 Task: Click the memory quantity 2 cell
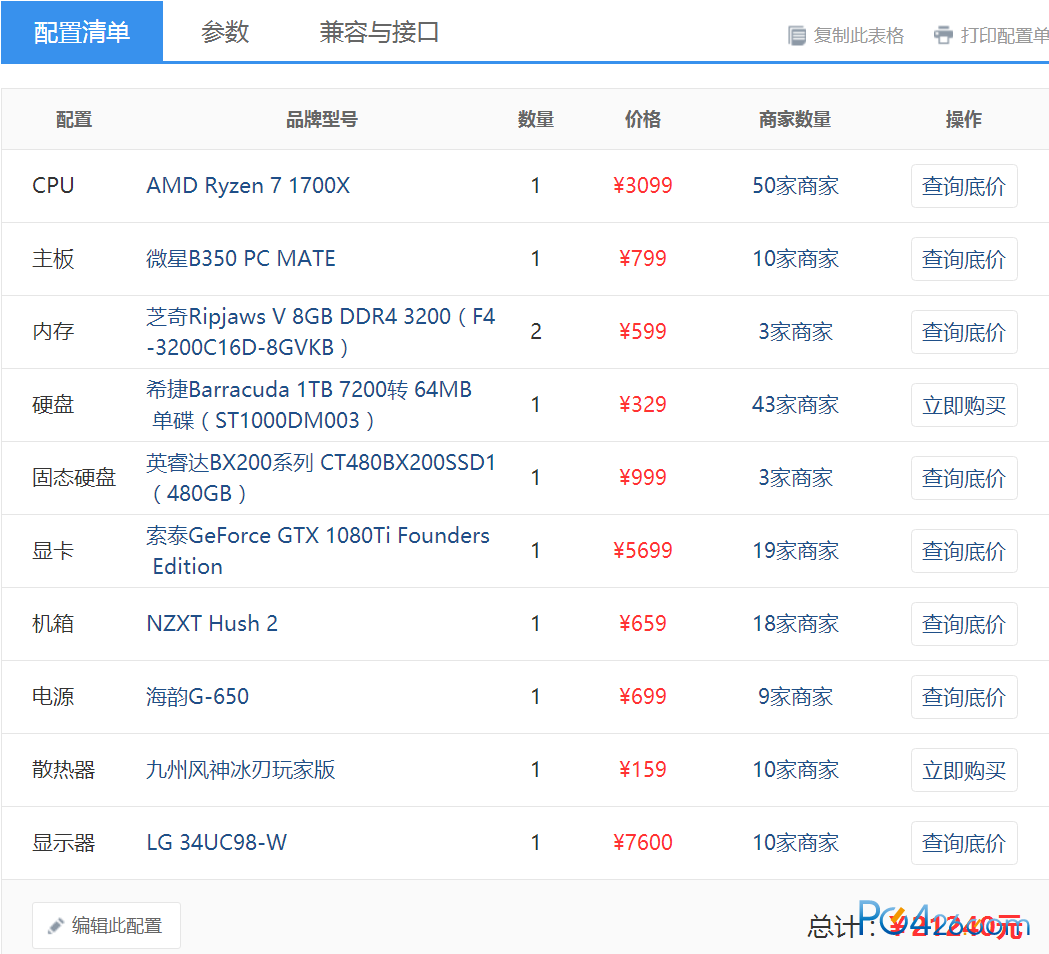[x=536, y=331]
